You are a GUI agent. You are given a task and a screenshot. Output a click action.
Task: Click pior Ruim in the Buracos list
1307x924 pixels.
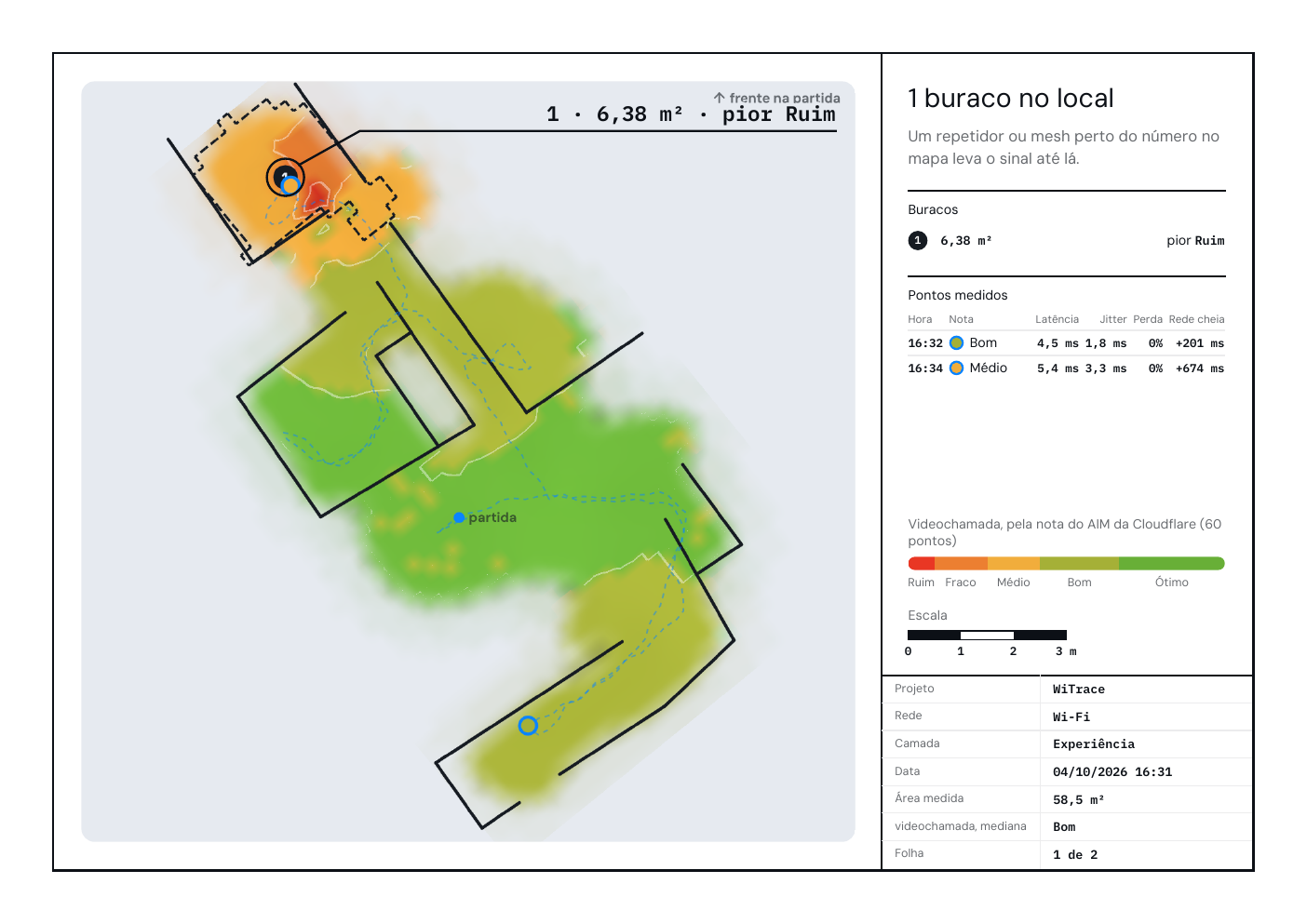tap(1196, 240)
